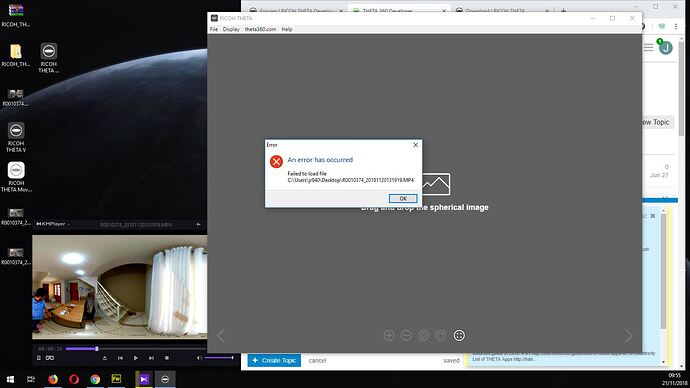Open Chrome from taskbar
The width and height of the screenshot is (690, 388).
click(x=95, y=379)
